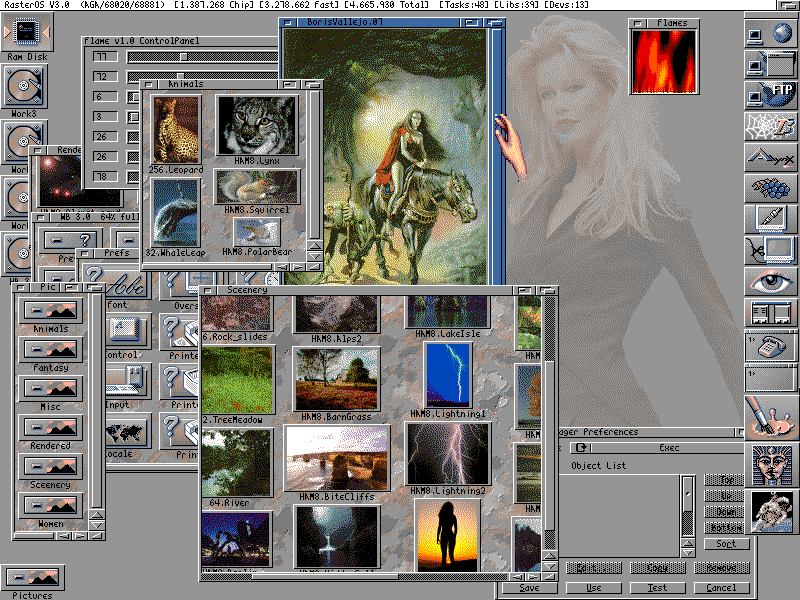Launch the astronaut dock icon
This screenshot has width=800, height=600.
[771, 512]
